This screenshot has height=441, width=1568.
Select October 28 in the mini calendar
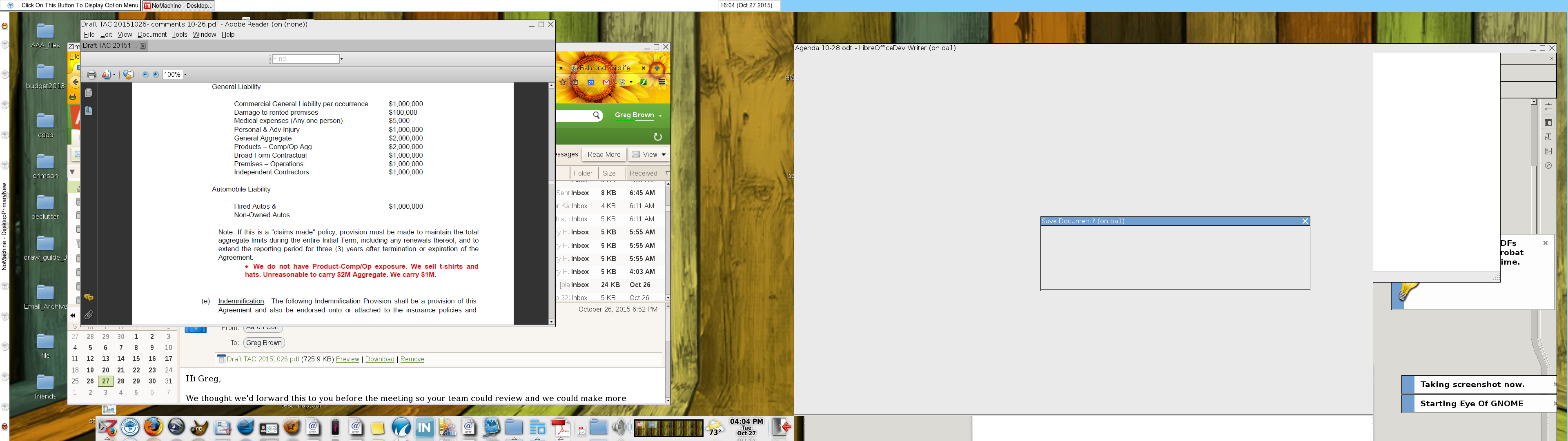pos(120,381)
